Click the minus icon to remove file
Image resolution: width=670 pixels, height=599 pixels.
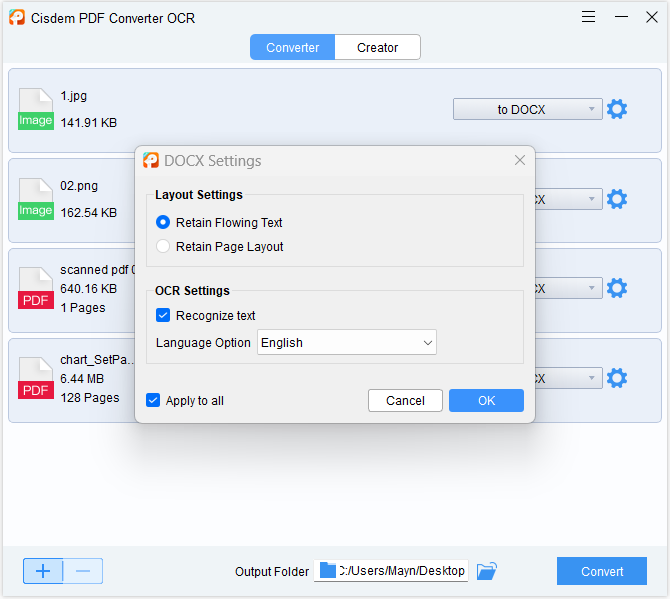point(83,571)
